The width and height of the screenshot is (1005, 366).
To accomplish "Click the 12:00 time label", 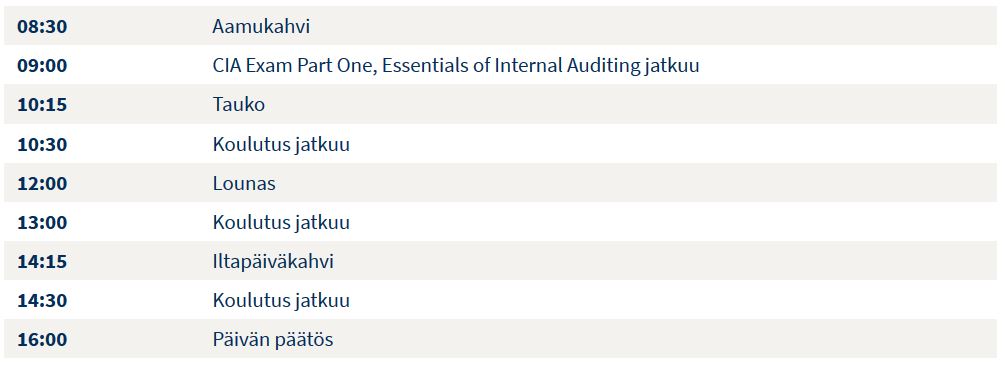I will (42, 183).
